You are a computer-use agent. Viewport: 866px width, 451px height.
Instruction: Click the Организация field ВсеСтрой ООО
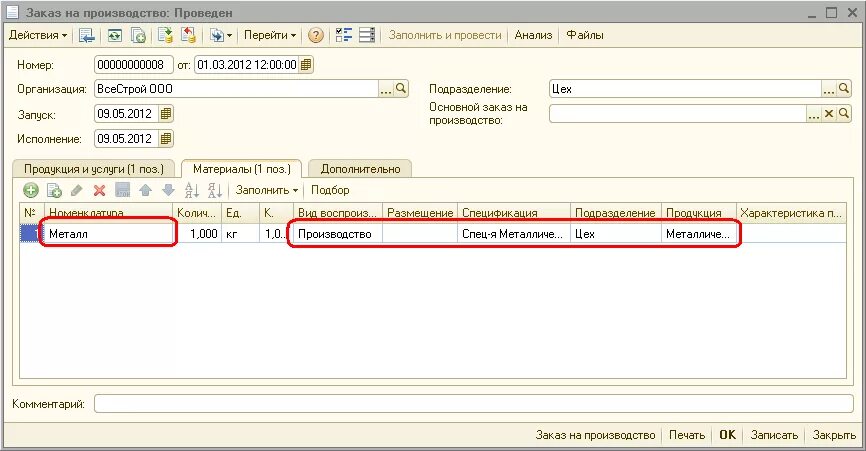pos(236,89)
